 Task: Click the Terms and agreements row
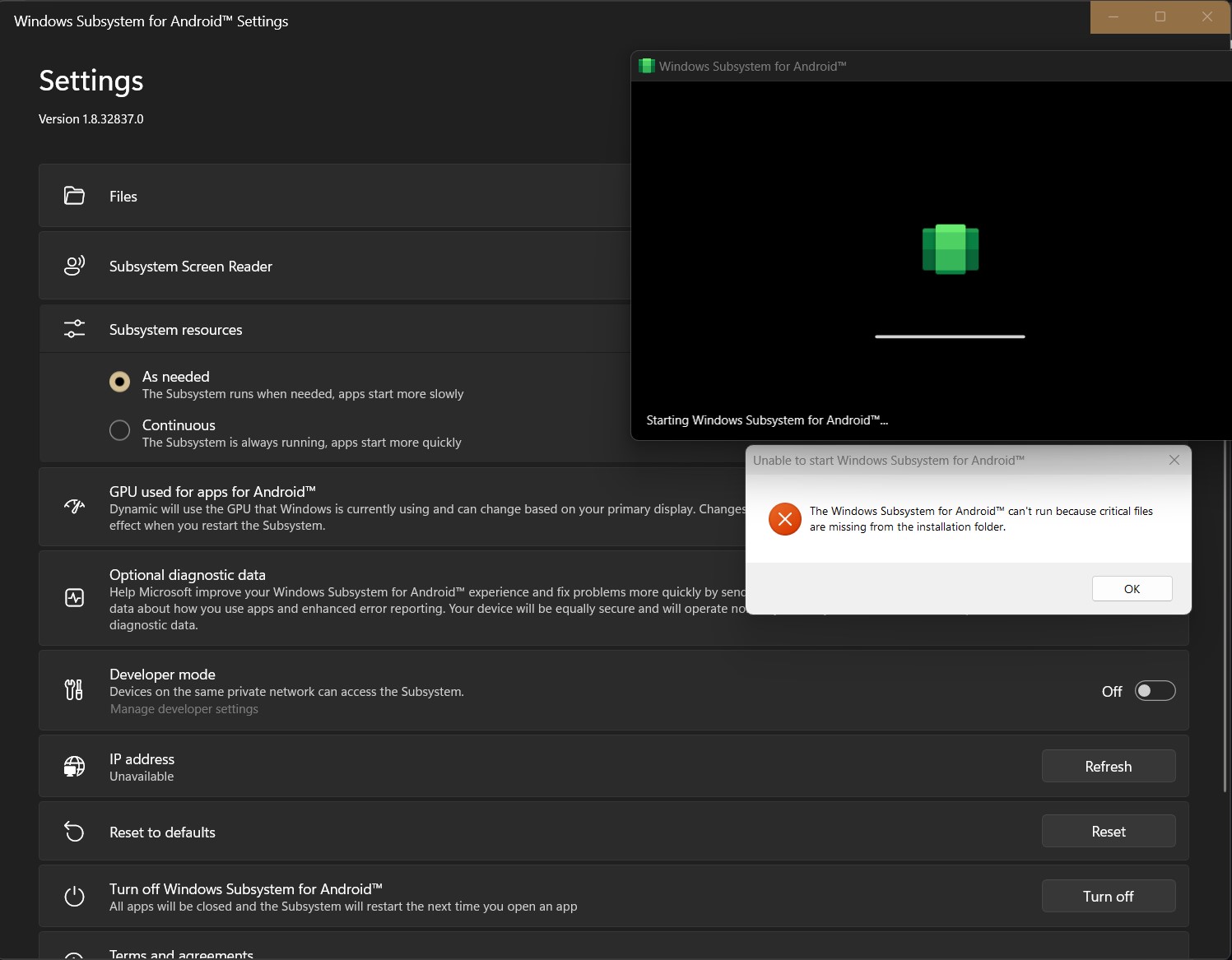[613, 946]
